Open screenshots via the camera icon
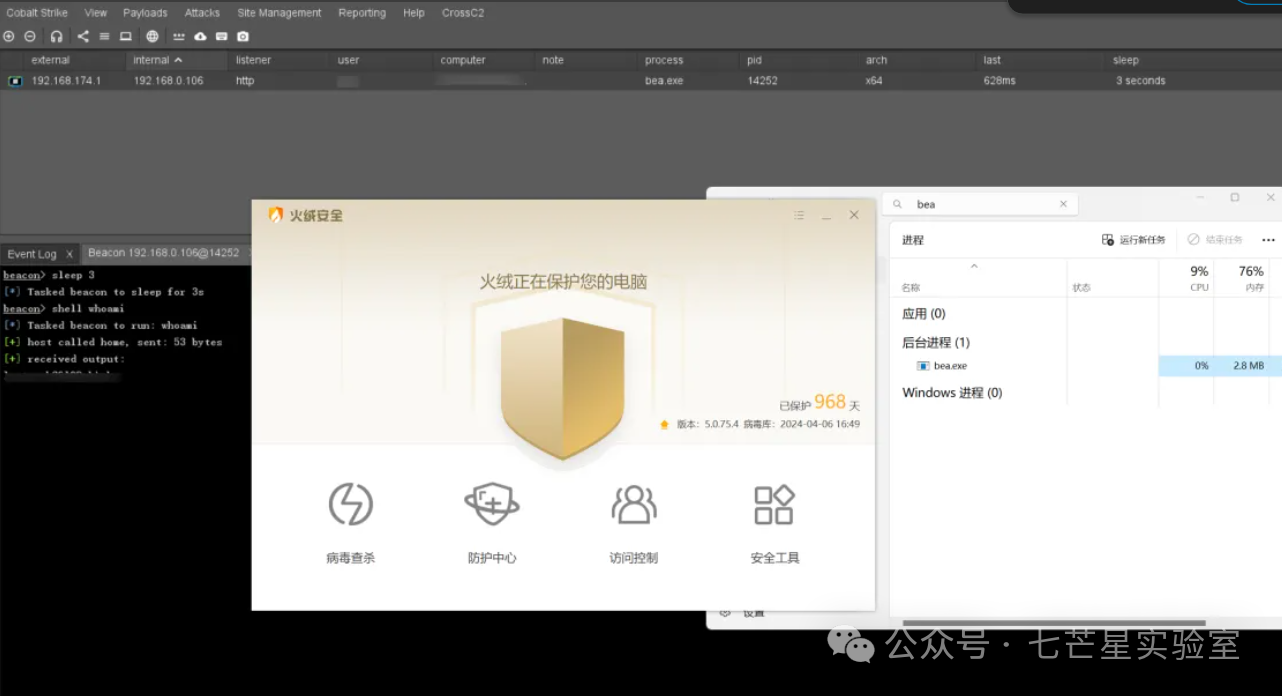Screen dimensions: 1282x696 243,36
